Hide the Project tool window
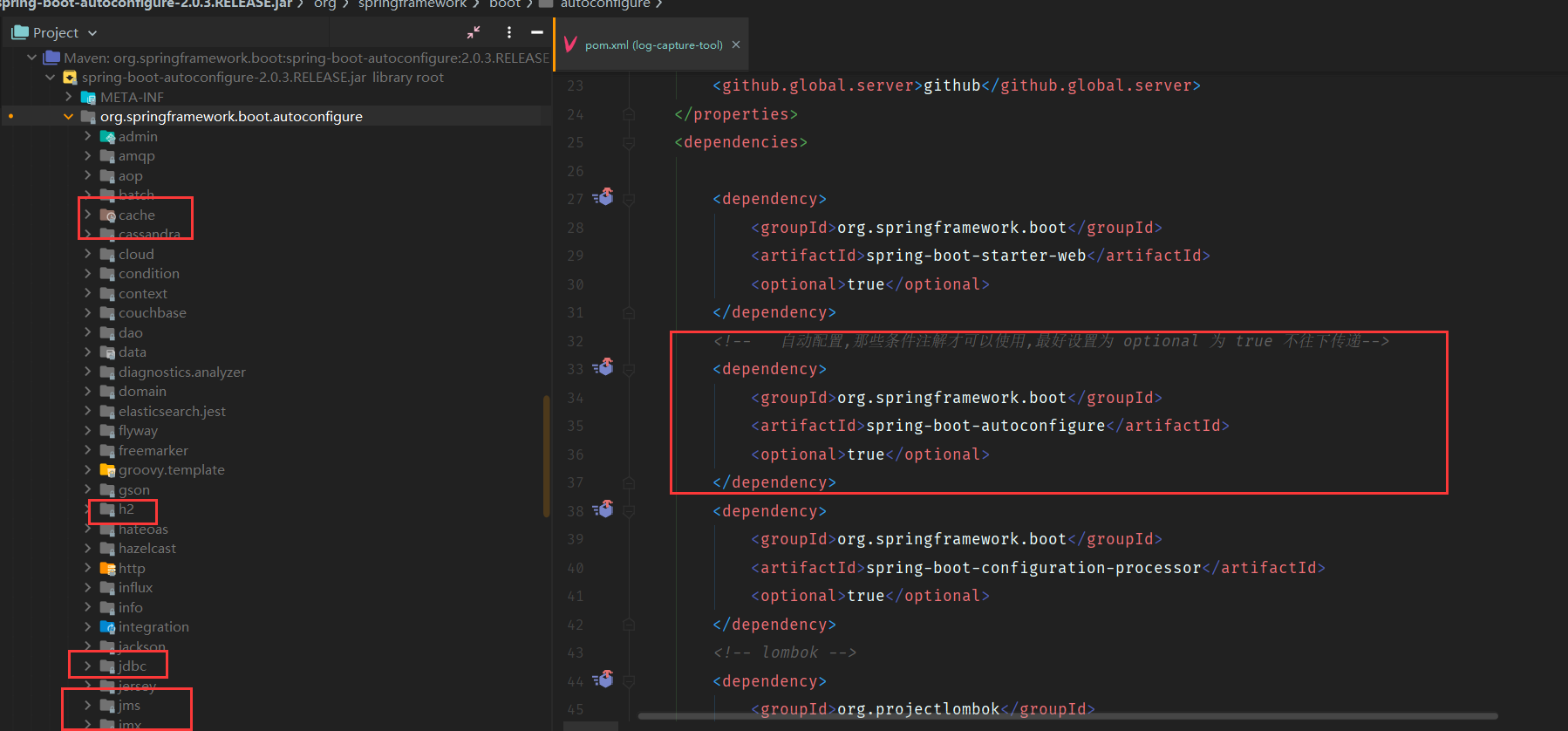Viewport: 1568px width, 731px height. tap(537, 32)
